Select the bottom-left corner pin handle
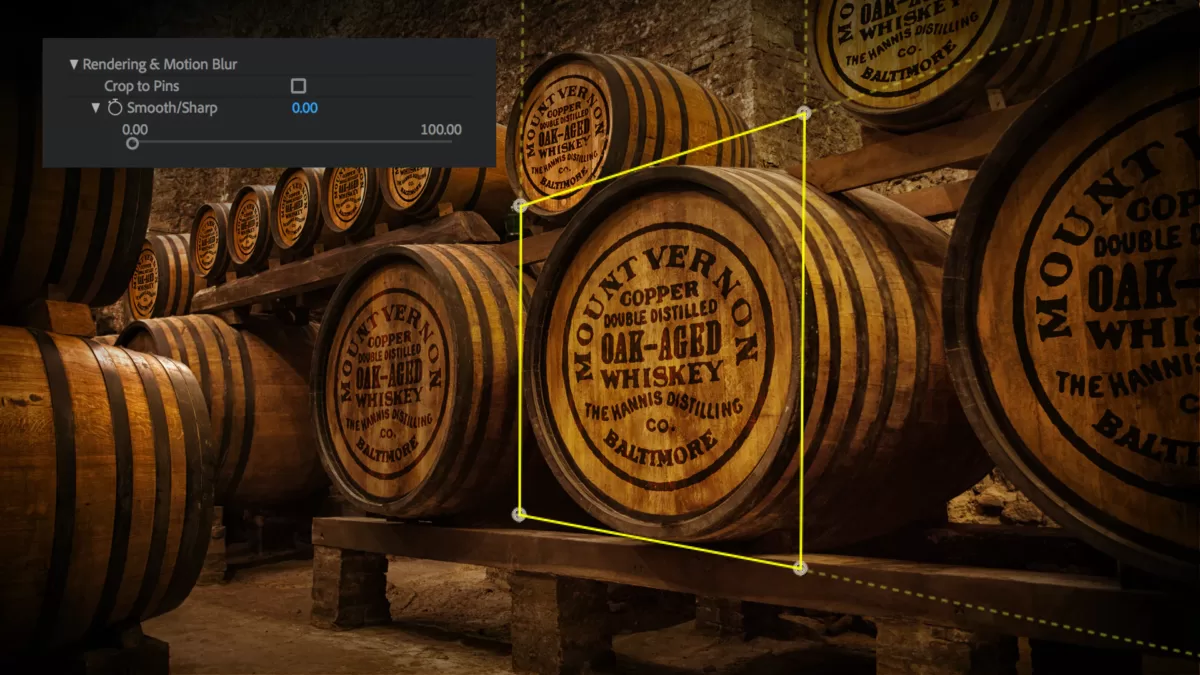This screenshot has width=1200, height=675. pyautogui.click(x=519, y=515)
